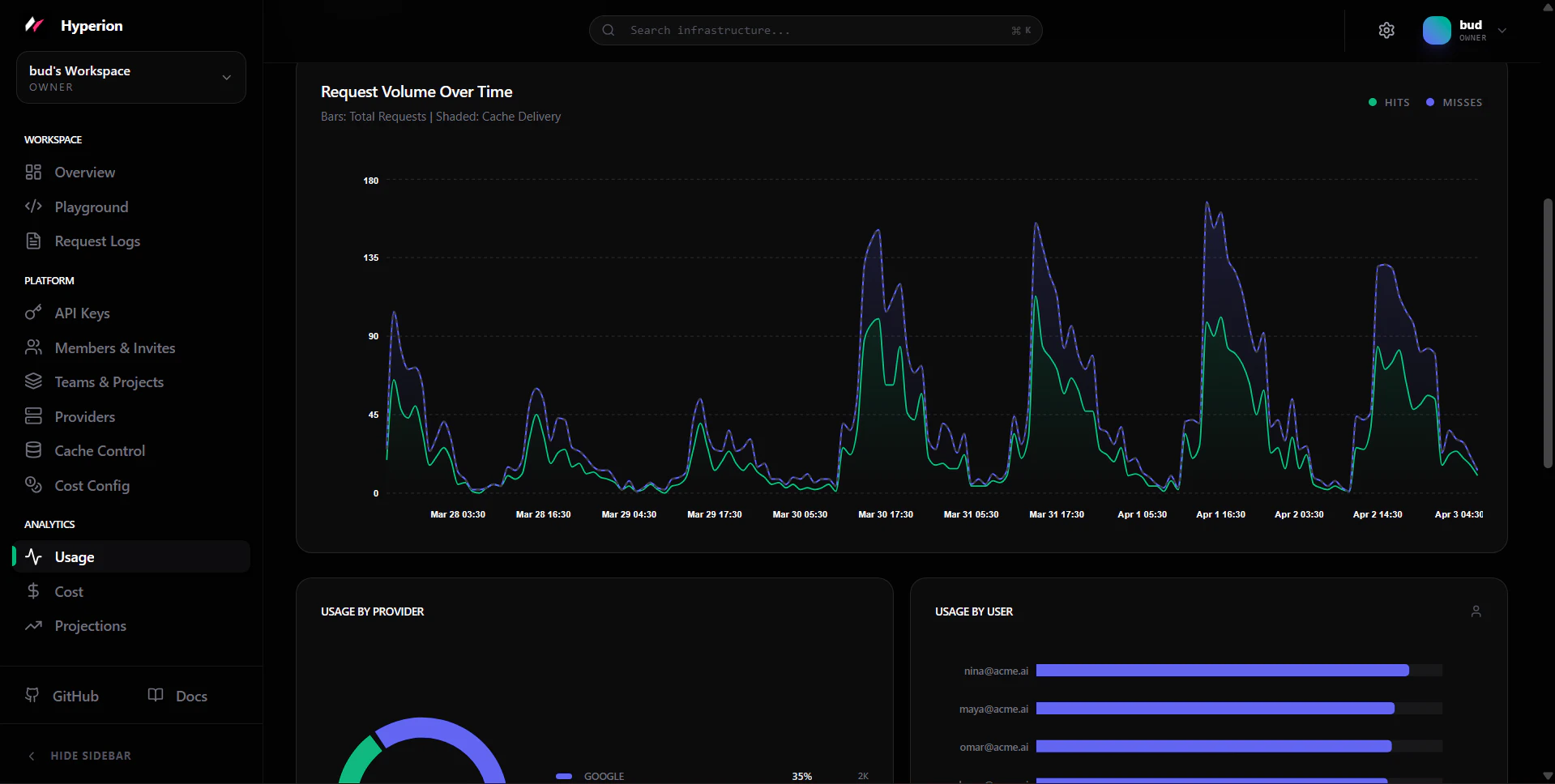Open the Cache Control panel
The height and width of the screenshot is (784, 1555).
[100, 450]
